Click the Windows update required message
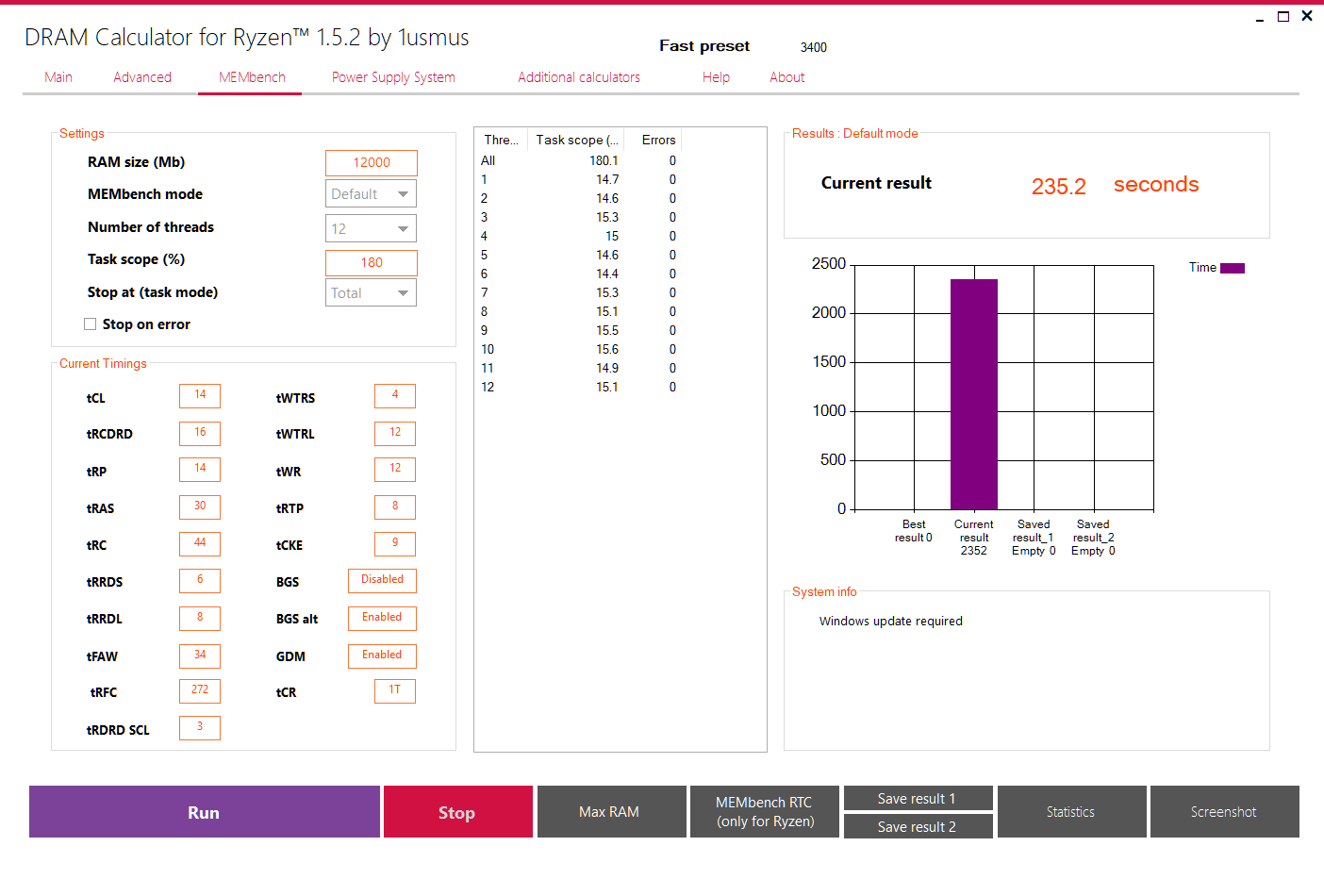The height and width of the screenshot is (896, 1324). tap(891, 622)
